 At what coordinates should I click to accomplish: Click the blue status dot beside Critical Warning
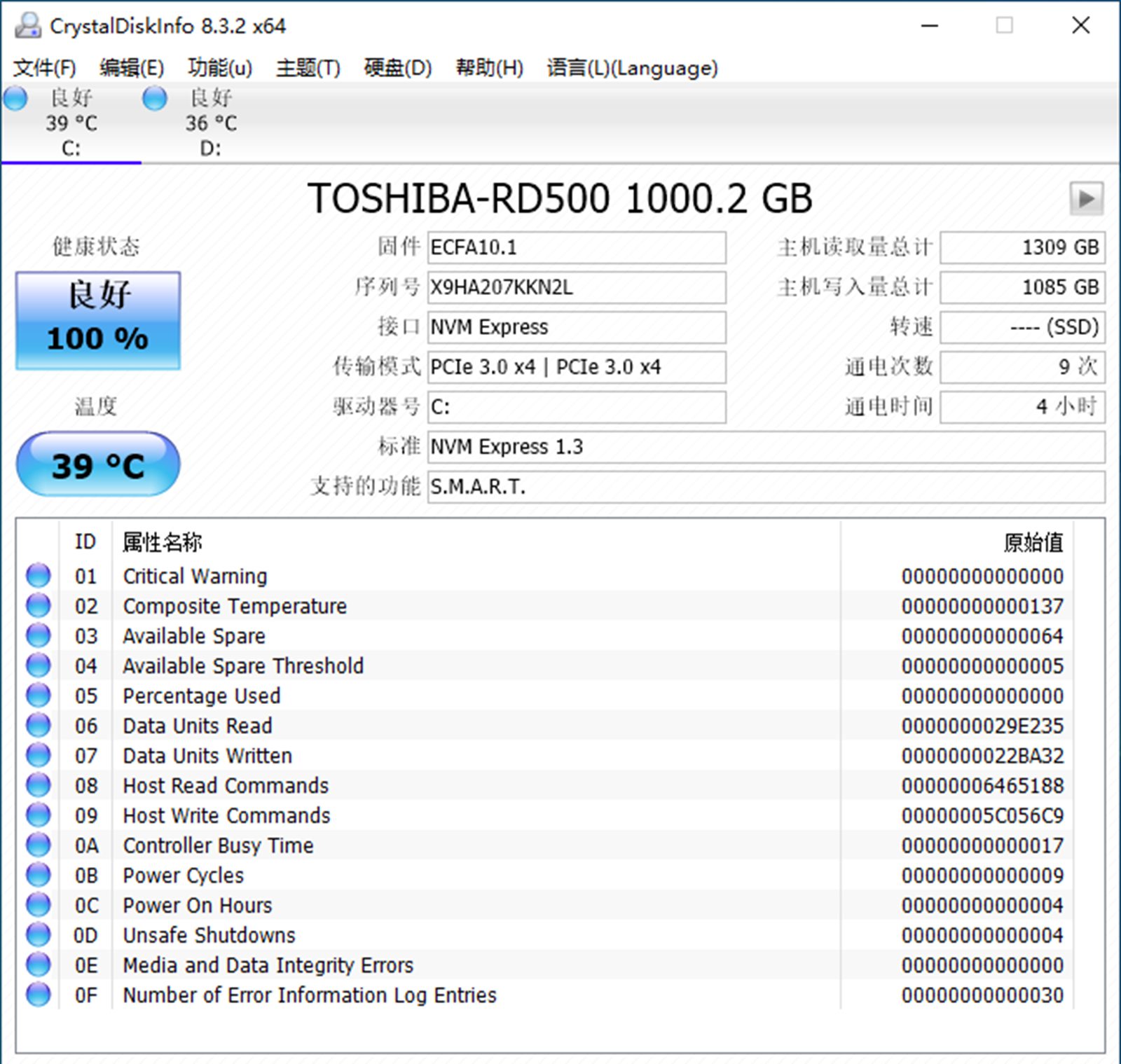click(x=38, y=574)
